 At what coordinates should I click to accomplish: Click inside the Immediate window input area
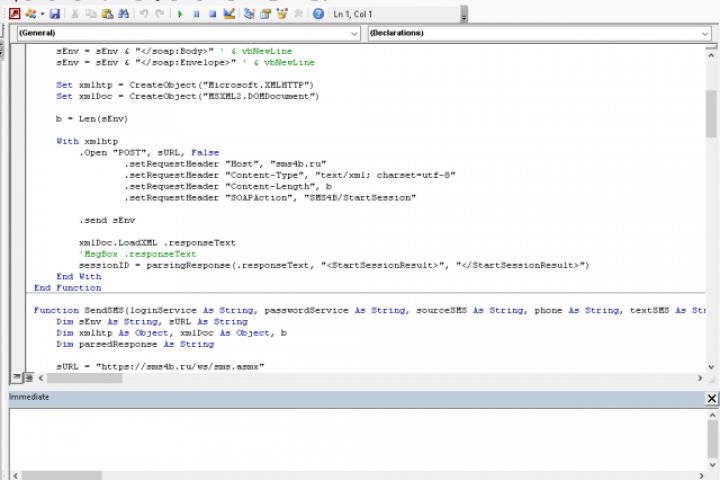click(358, 439)
